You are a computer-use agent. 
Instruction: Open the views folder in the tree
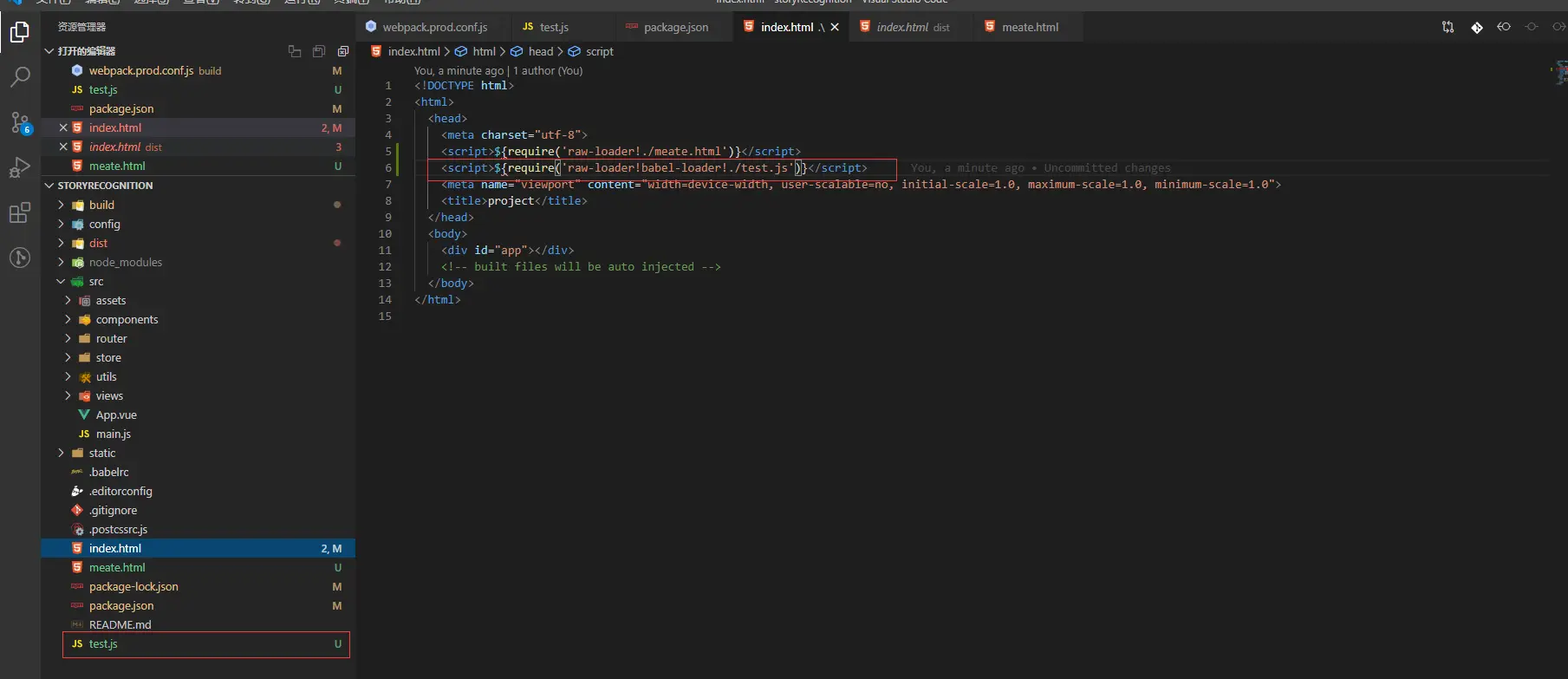[x=198, y=395]
